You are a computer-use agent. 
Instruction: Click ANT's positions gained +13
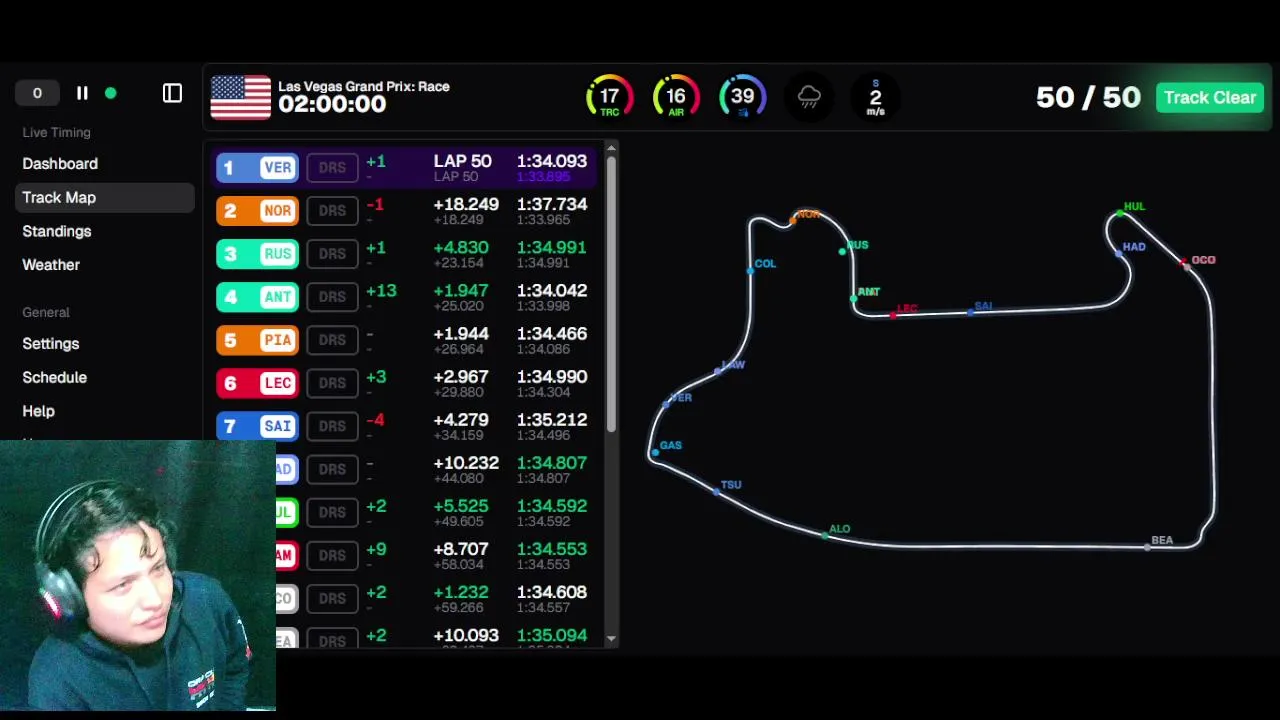click(381, 291)
